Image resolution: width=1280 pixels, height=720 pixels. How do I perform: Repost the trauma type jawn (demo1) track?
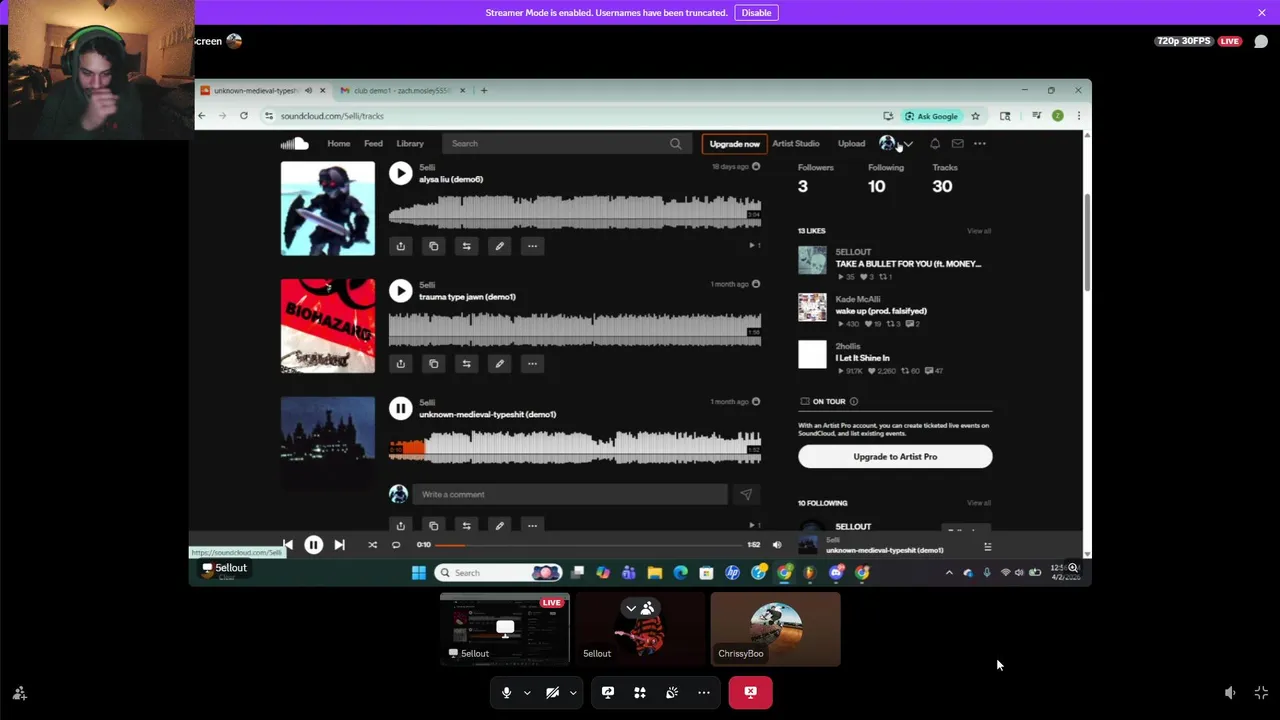(466, 364)
